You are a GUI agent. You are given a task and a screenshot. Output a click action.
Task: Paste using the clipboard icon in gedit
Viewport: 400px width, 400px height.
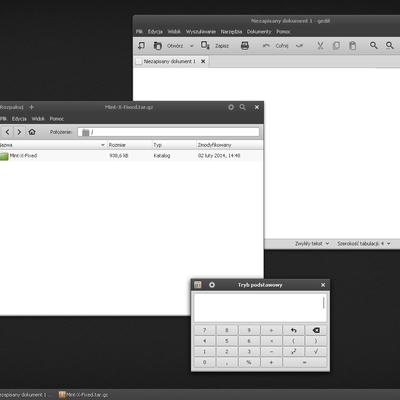(x=353, y=46)
